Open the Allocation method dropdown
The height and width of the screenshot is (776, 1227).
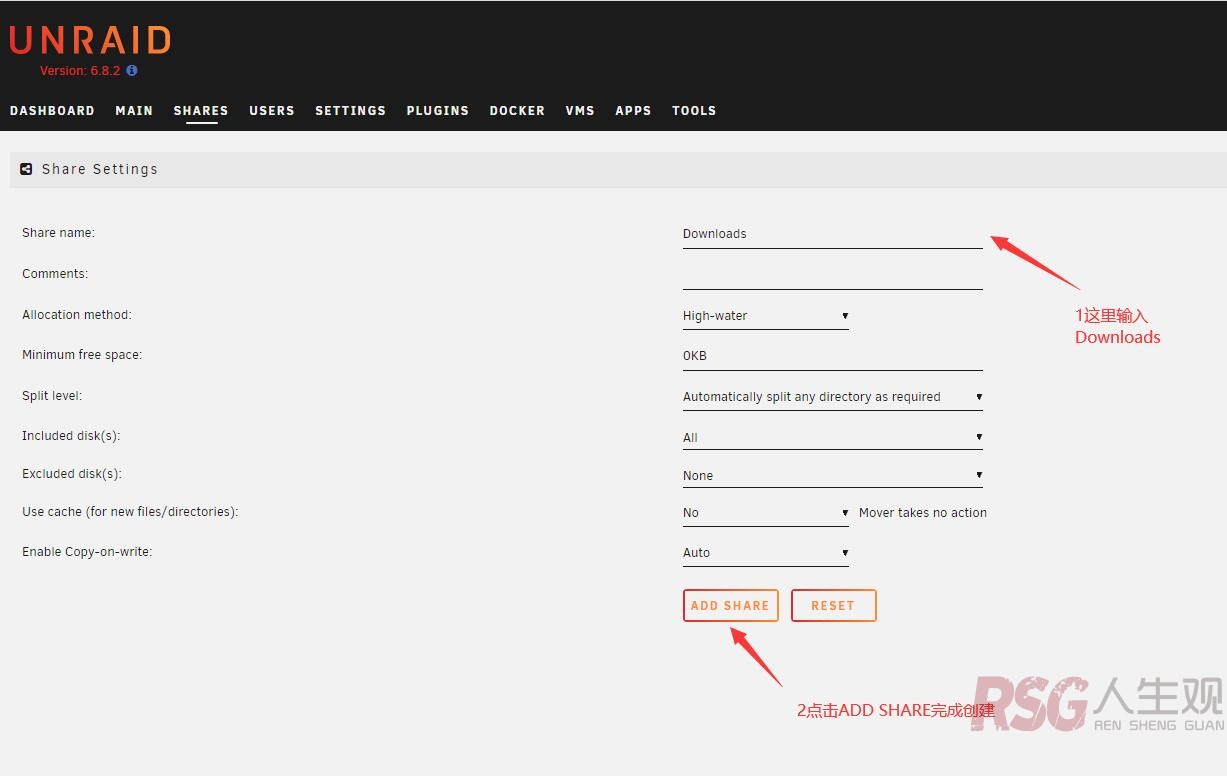[x=766, y=316]
